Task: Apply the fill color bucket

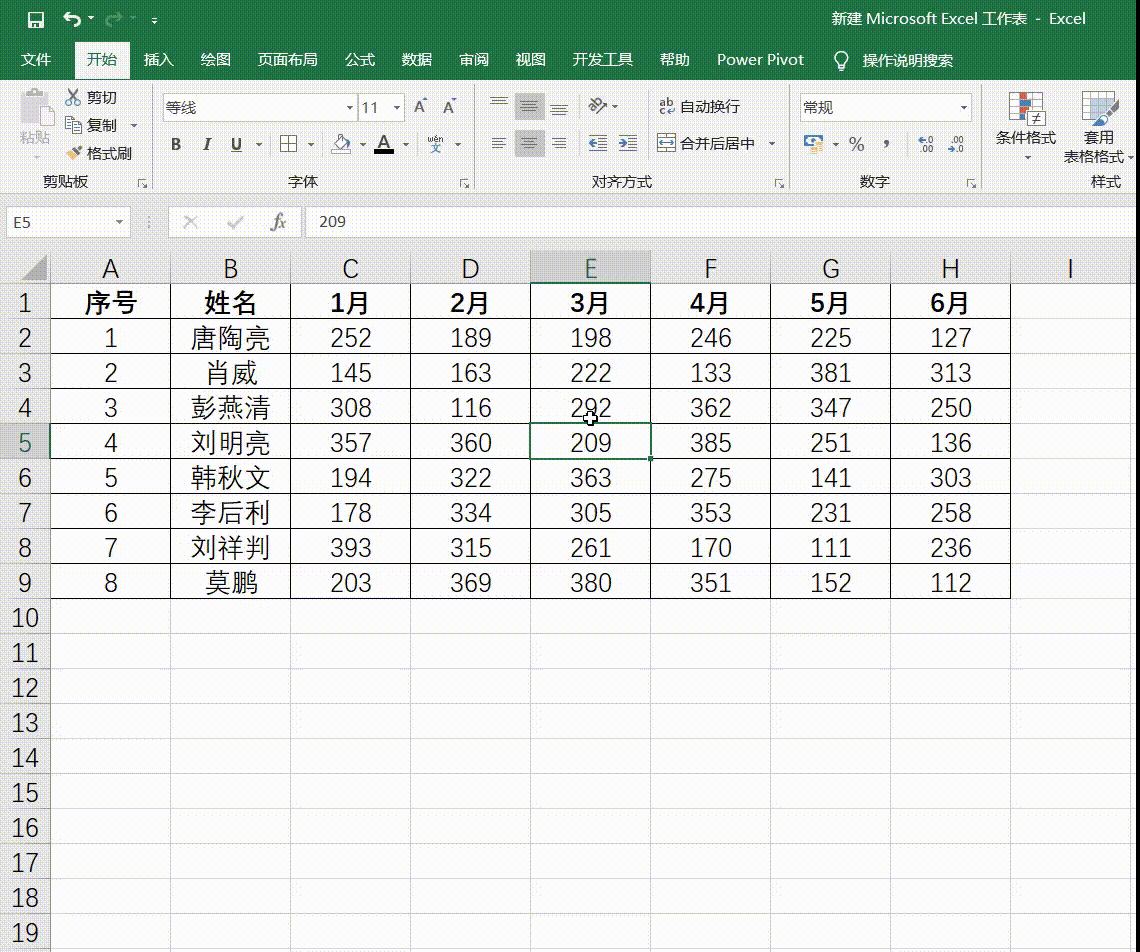Action: tap(341, 144)
